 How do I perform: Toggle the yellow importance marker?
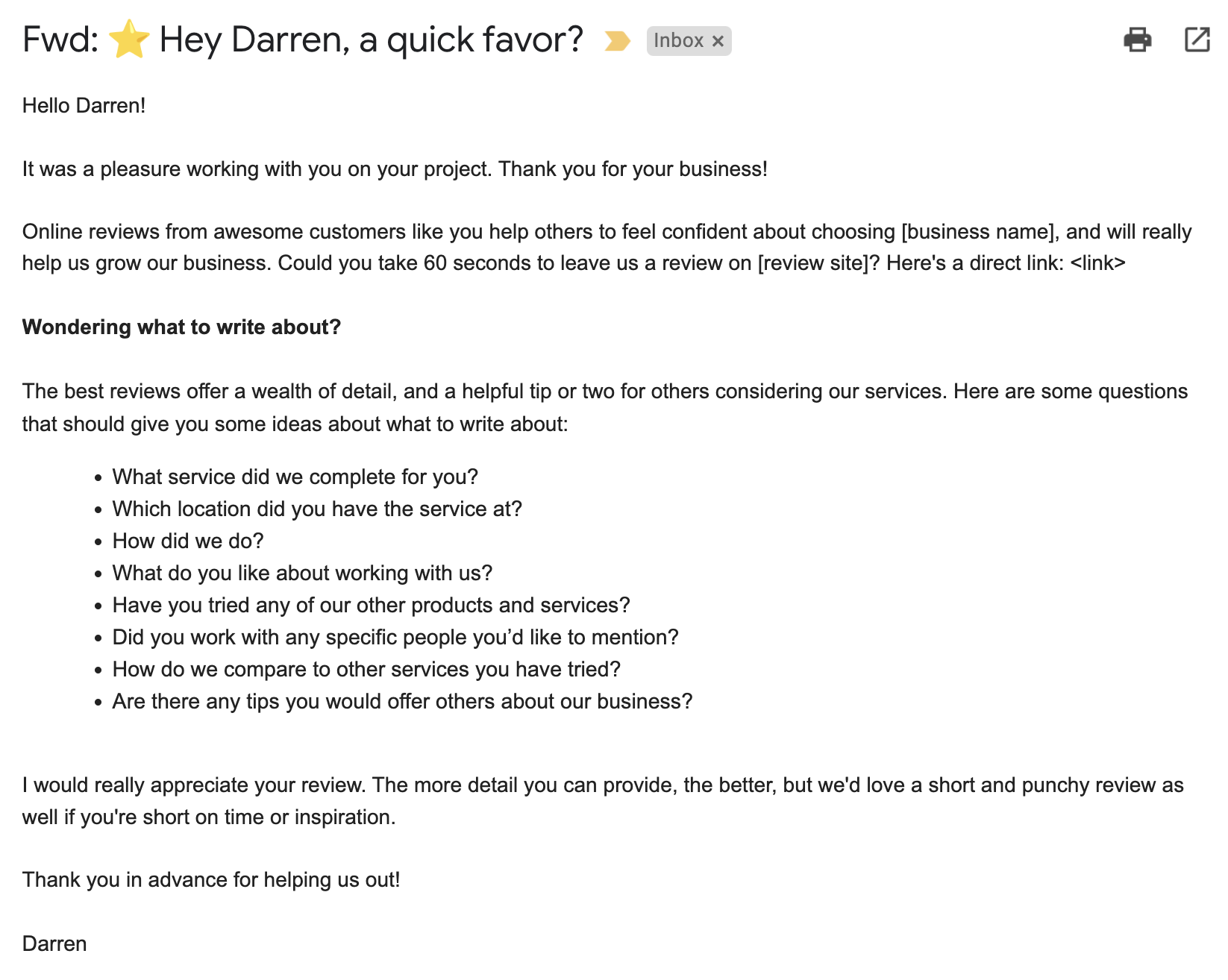(617, 41)
